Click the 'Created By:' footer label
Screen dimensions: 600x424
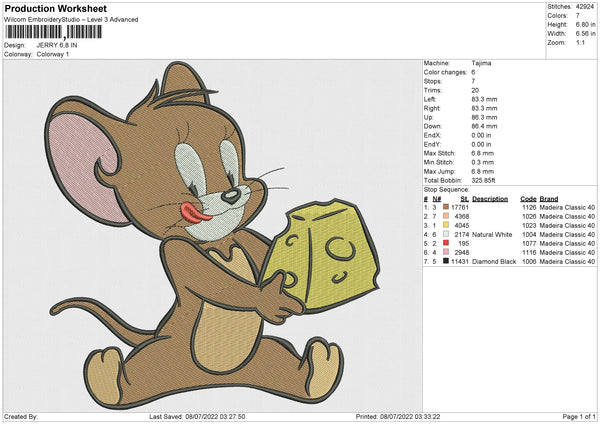pyautogui.click(x=21, y=416)
